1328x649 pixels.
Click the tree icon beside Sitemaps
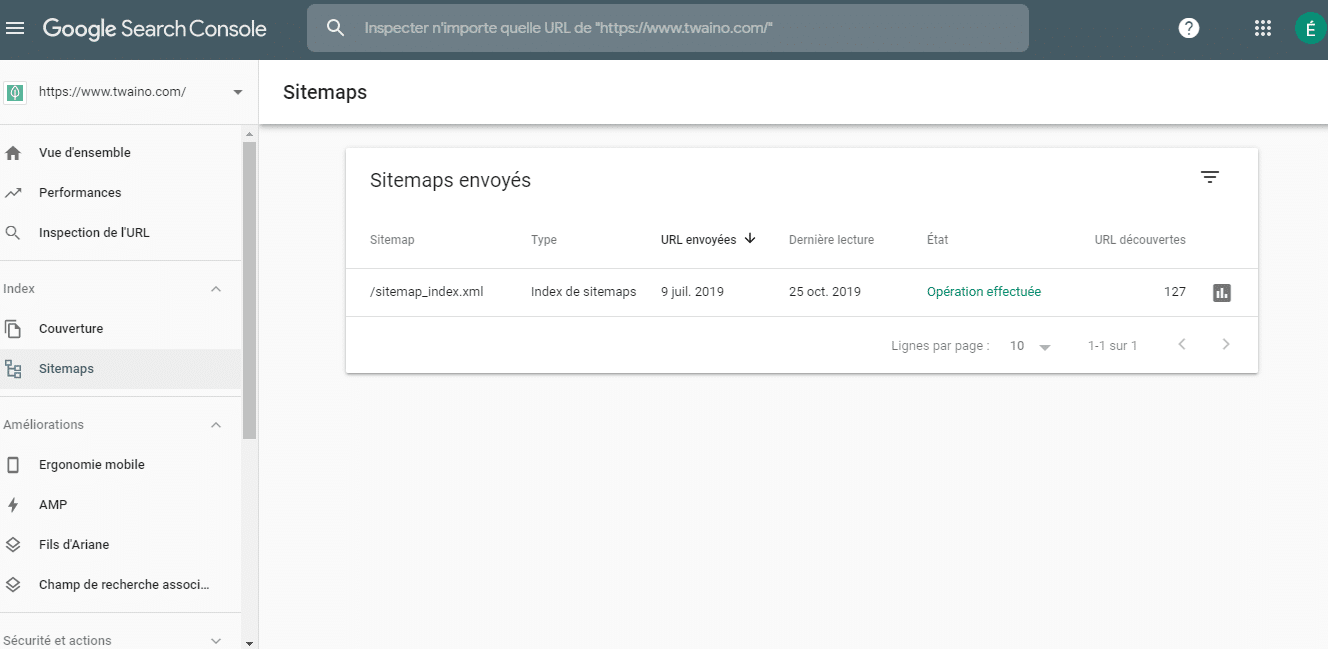(x=13, y=369)
